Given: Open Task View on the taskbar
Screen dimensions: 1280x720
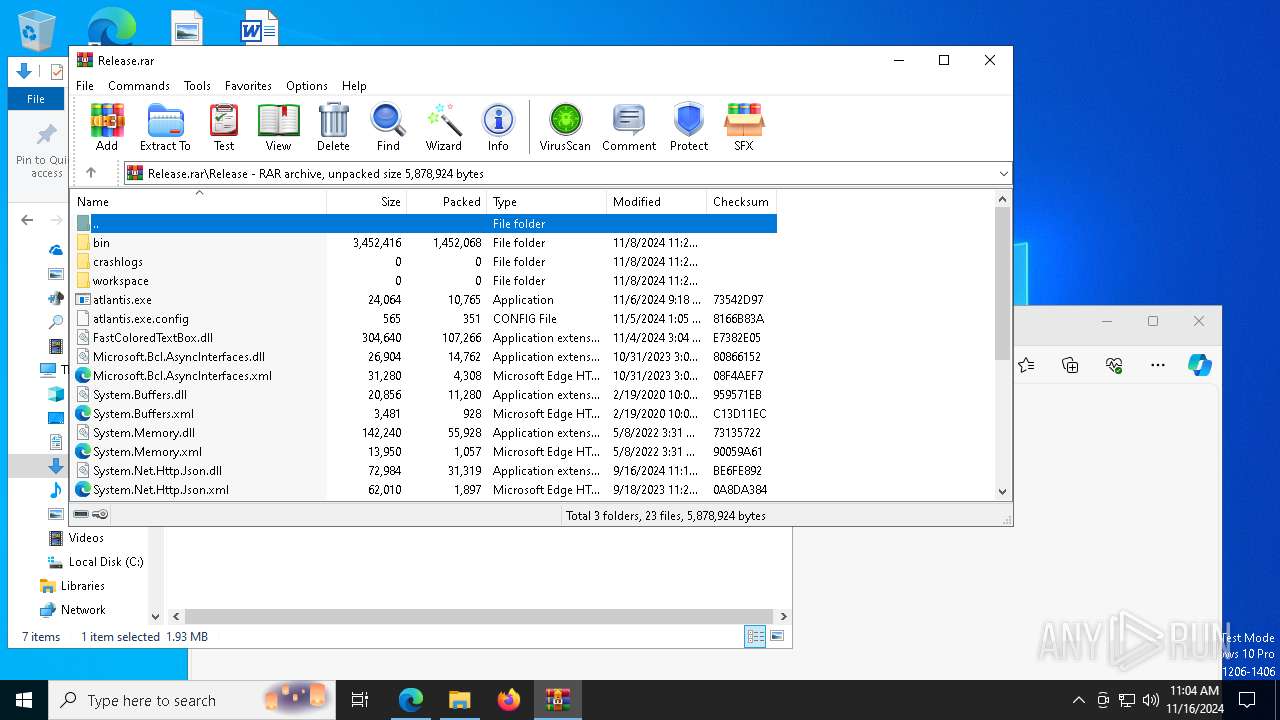Looking at the screenshot, I should point(360,700).
